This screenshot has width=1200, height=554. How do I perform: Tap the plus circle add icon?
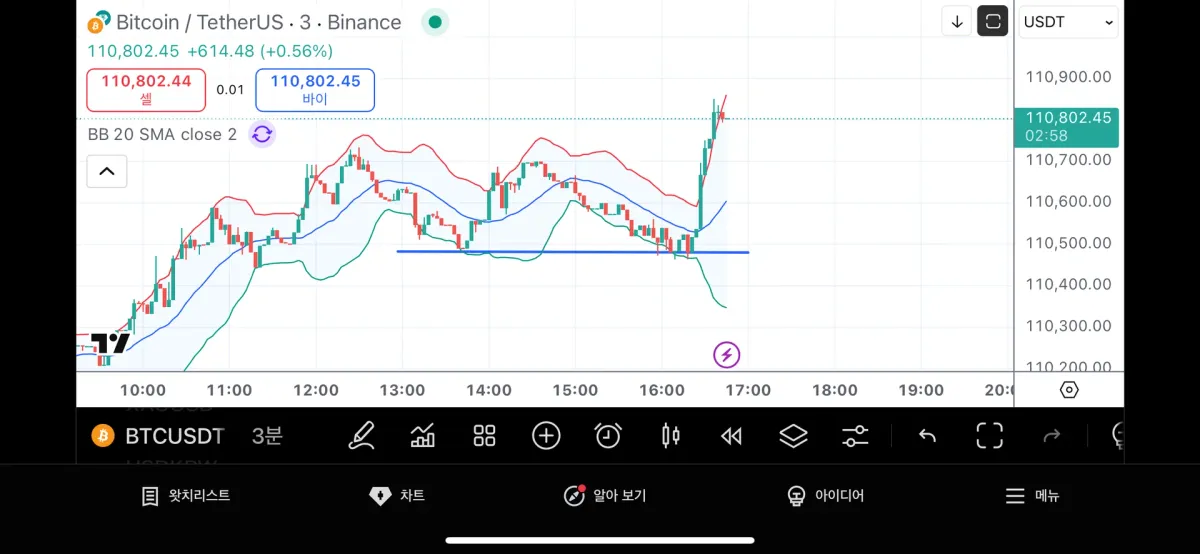pos(546,435)
